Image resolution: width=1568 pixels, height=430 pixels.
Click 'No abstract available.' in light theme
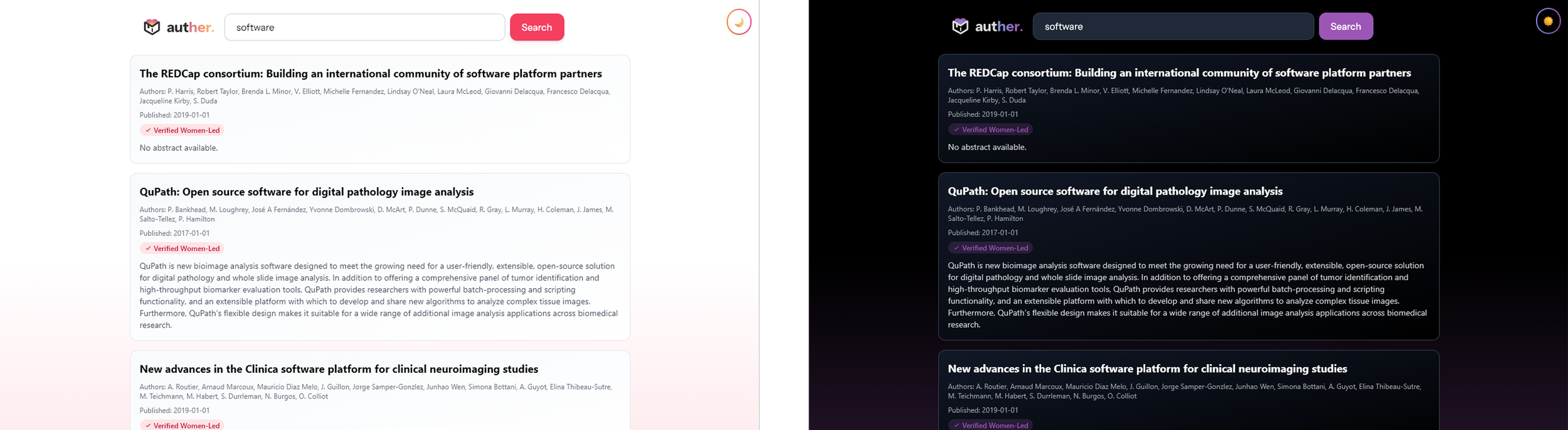pyautogui.click(x=179, y=148)
